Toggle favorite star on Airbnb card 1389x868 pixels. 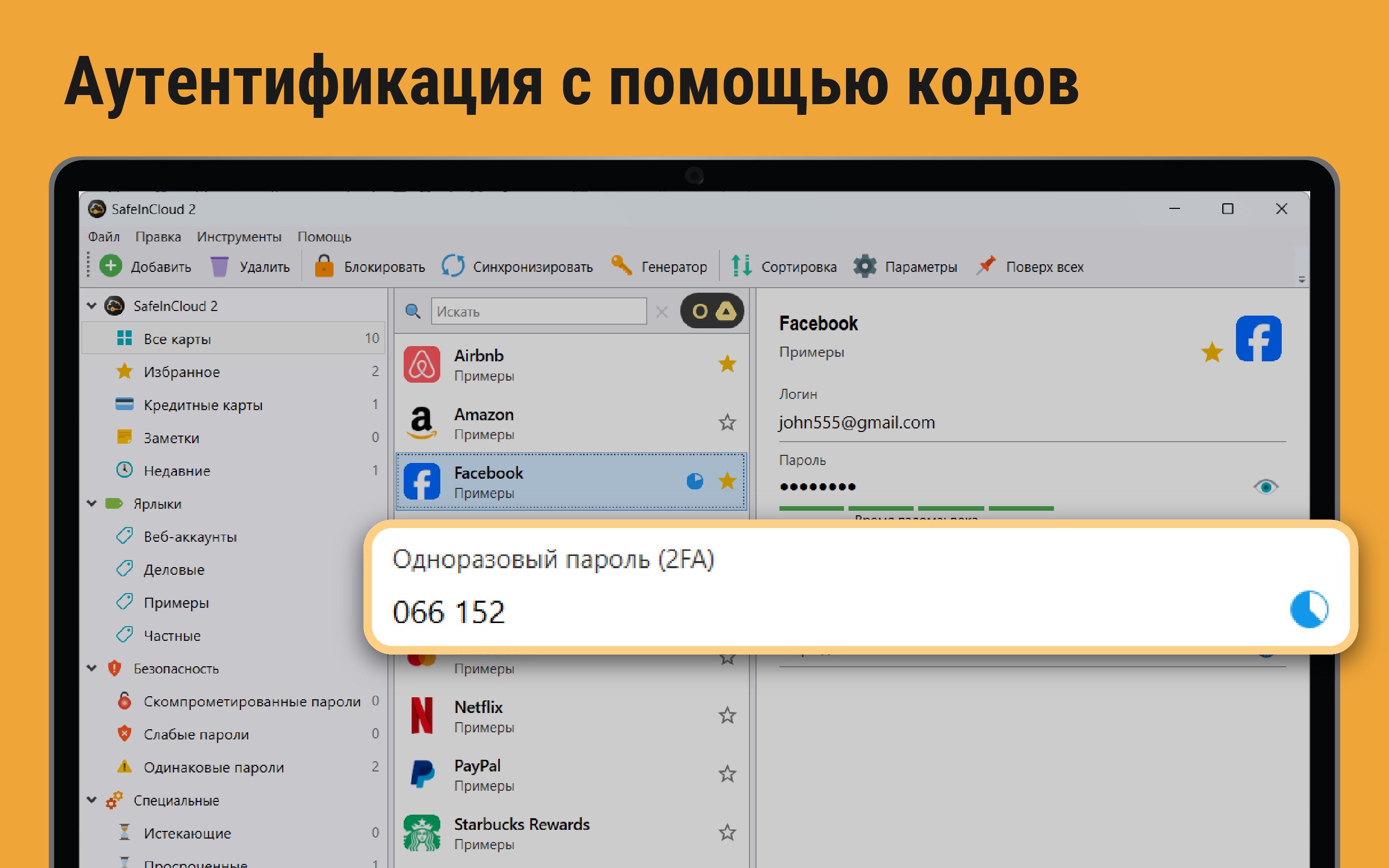[x=727, y=363]
